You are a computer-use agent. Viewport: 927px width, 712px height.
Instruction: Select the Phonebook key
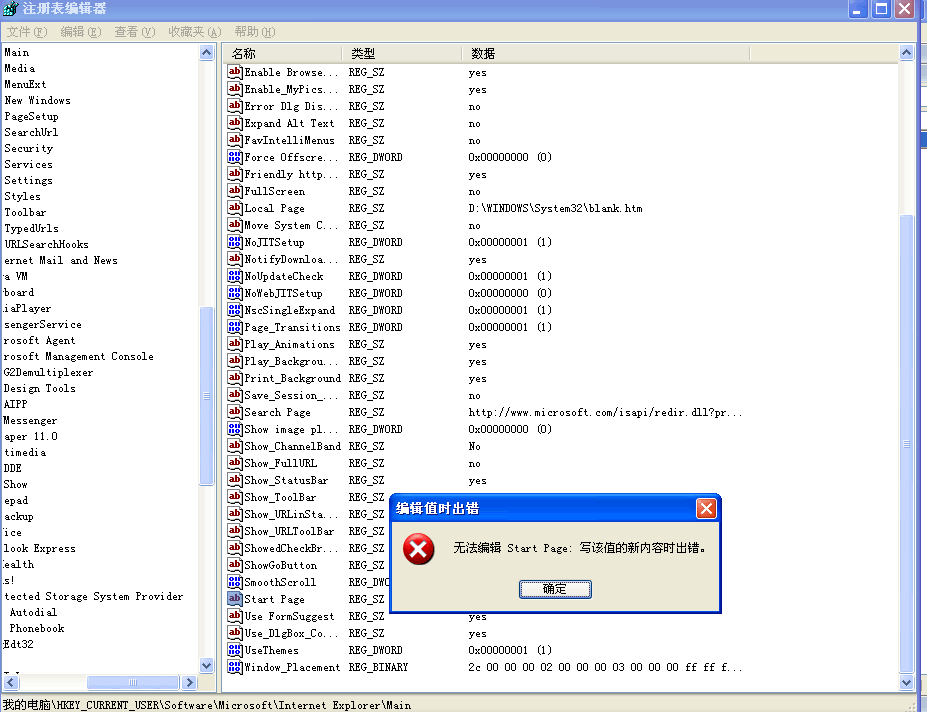(x=37, y=629)
